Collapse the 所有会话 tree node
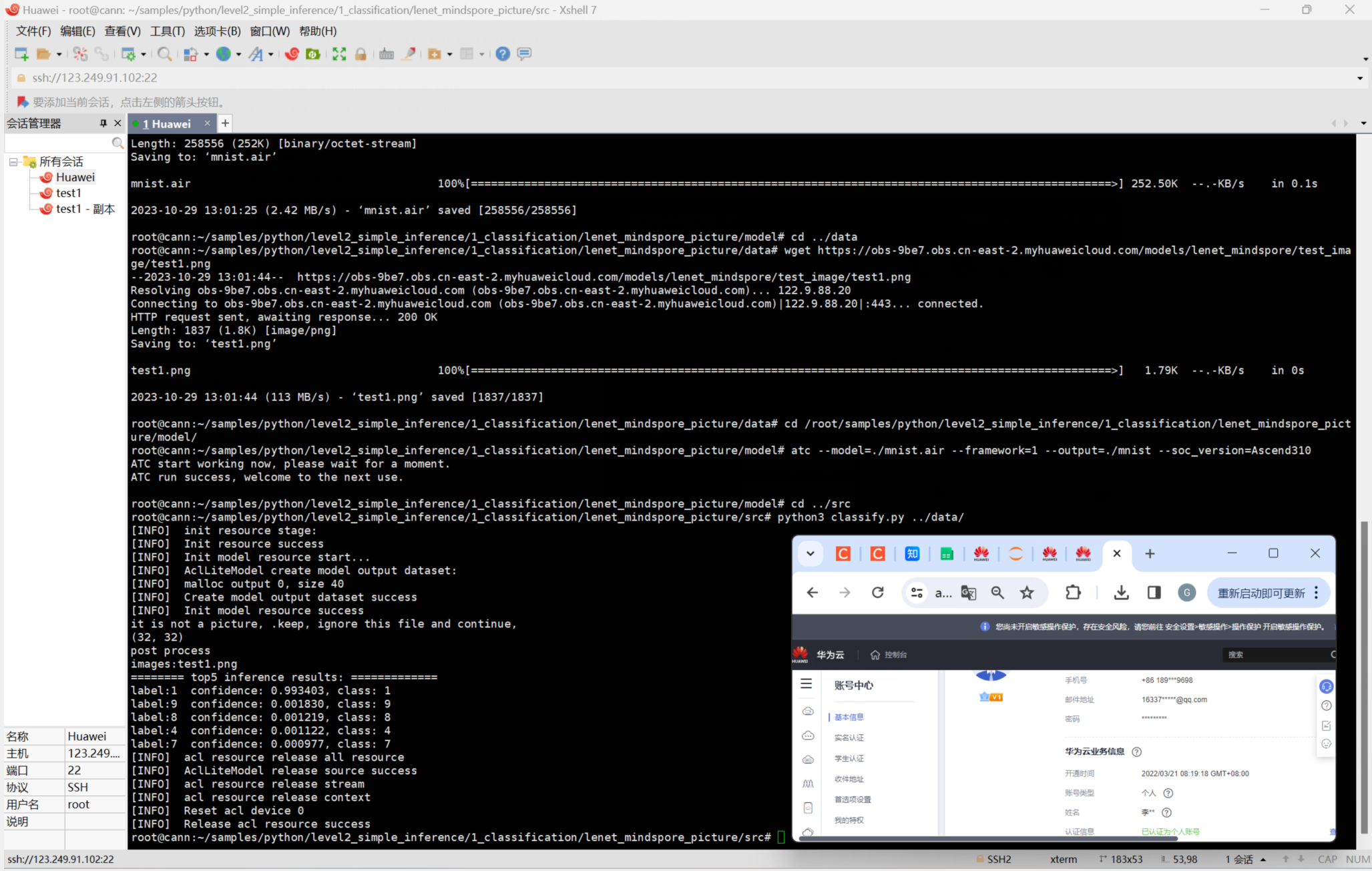The height and width of the screenshot is (871, 1372). pyautogui.click(x=13, y=162)
